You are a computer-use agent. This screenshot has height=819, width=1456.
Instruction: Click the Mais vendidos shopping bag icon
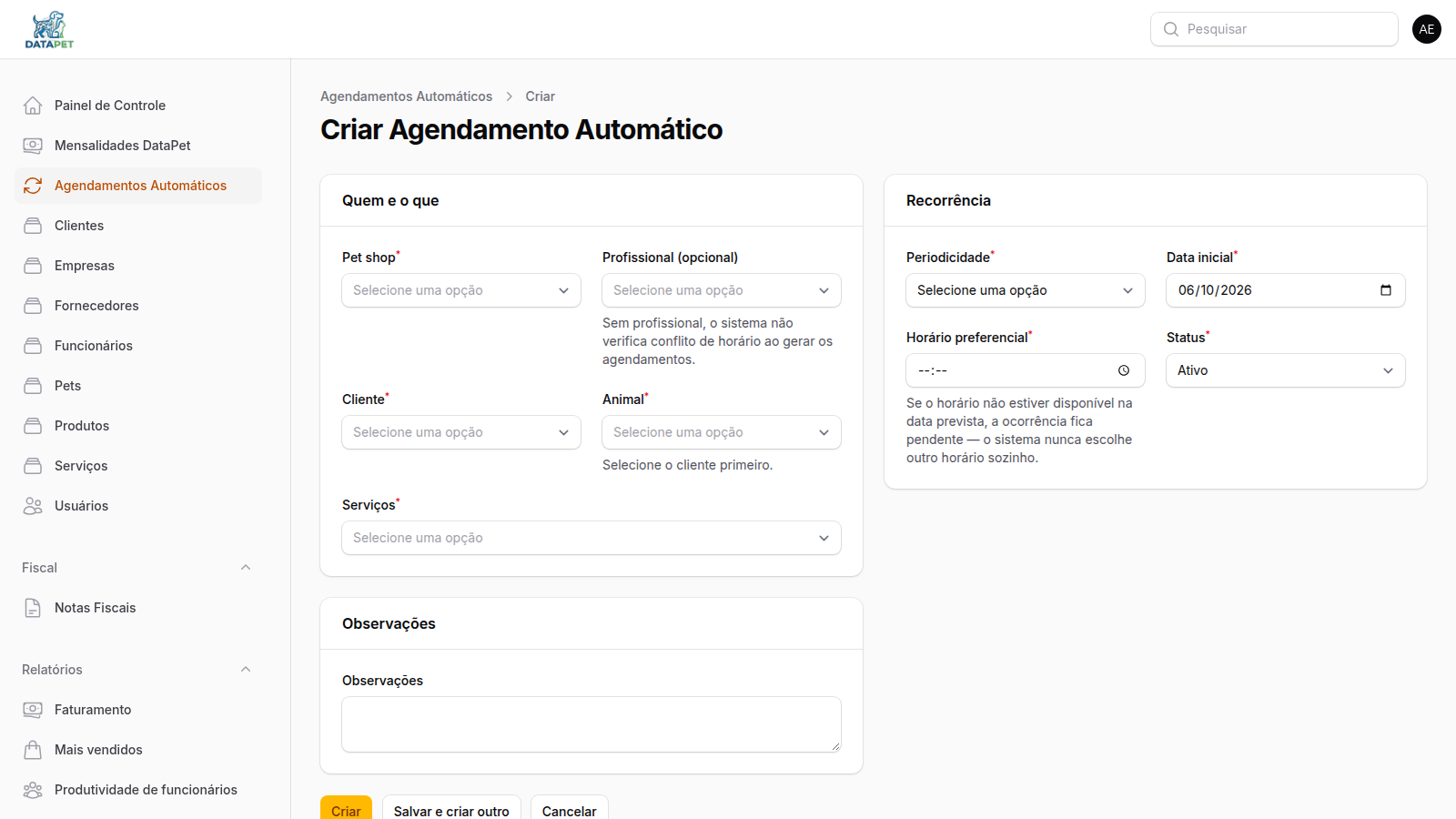(33, 750)
